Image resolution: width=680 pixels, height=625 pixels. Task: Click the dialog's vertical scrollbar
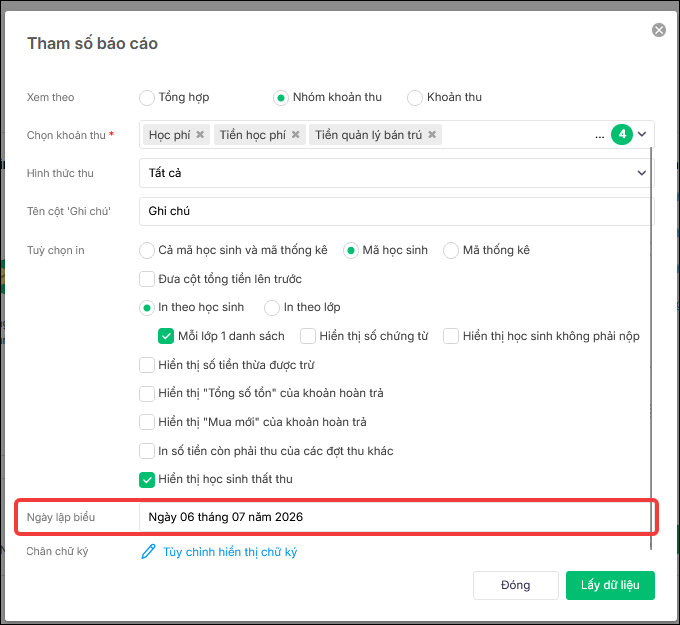(651, 348)
